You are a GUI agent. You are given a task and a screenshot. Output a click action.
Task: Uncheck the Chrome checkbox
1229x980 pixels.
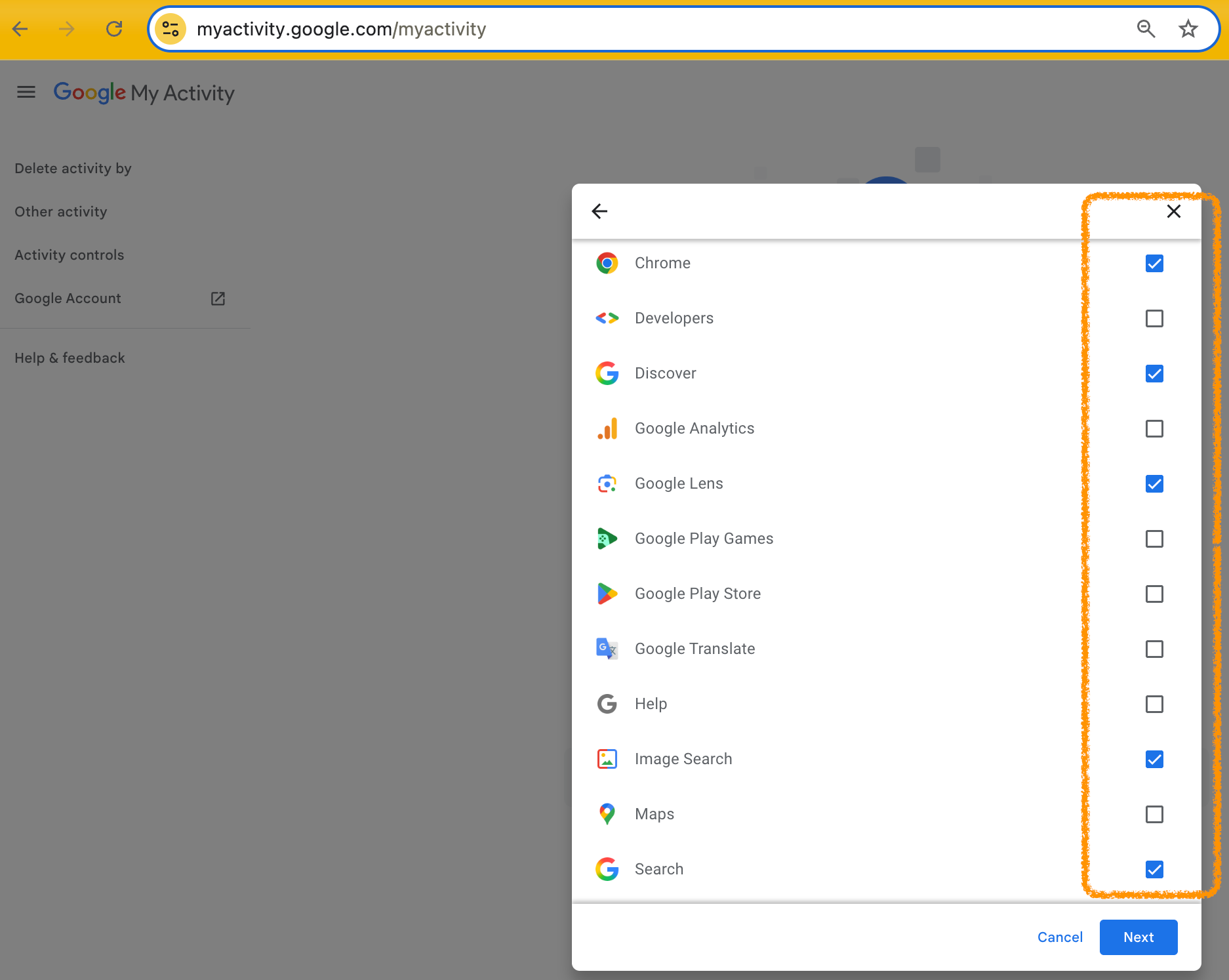(x=1154, y=263)
